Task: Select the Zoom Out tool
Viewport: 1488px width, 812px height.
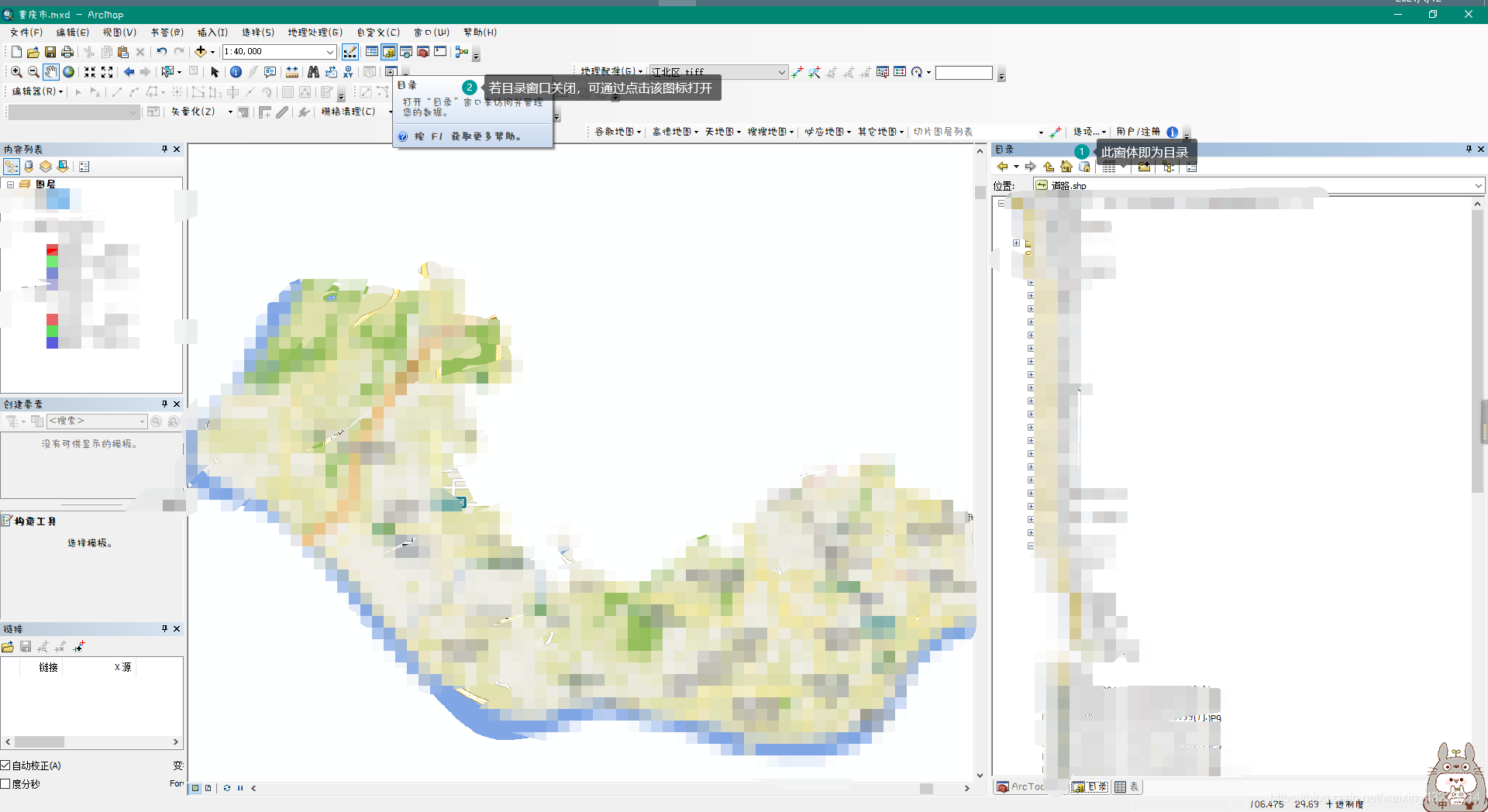Action: [33, 72]
